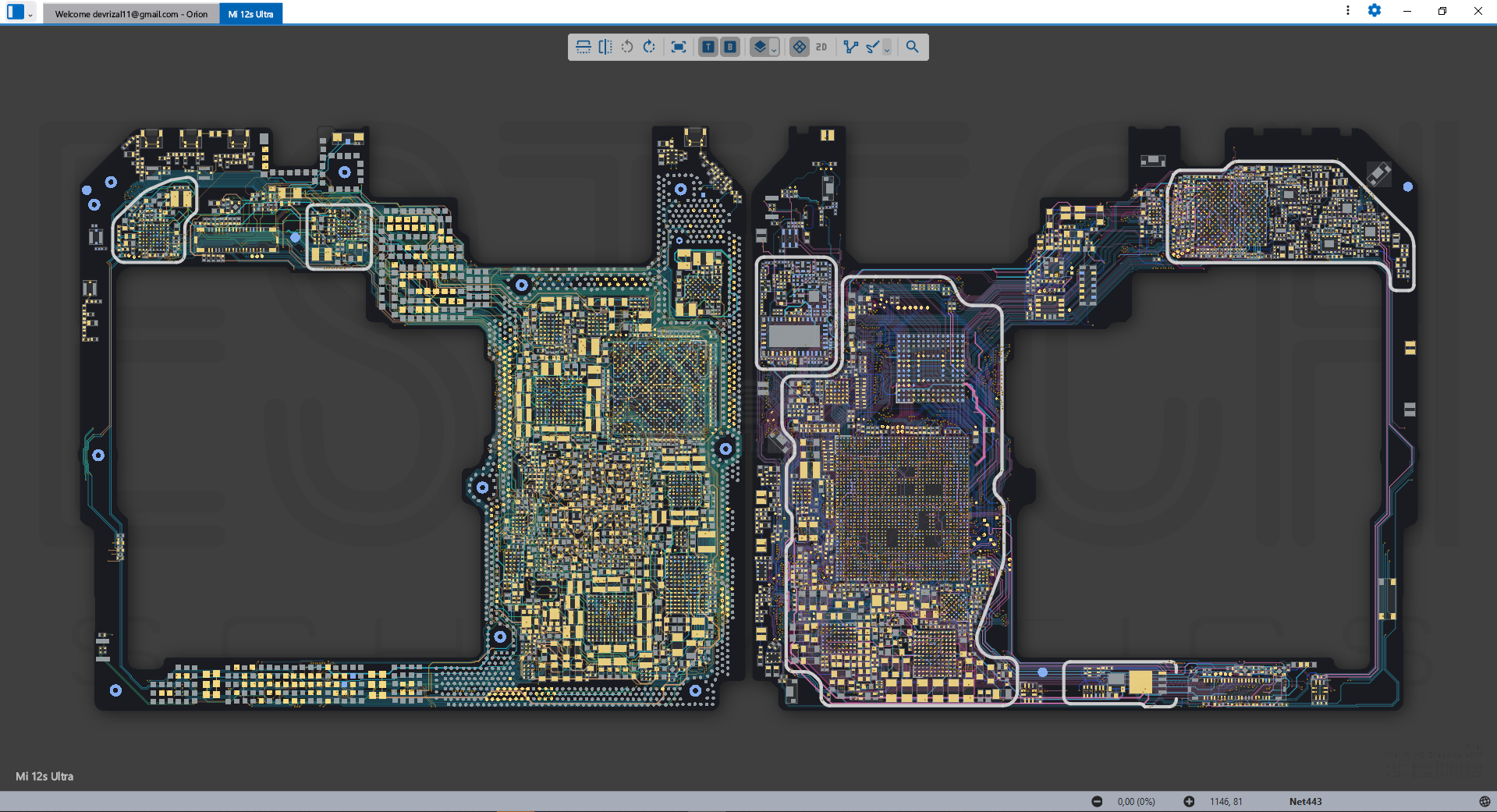Toggle the bottom side B view
Image resolution: width=1497 pixels, height=812 pixels.
point(729,47)
